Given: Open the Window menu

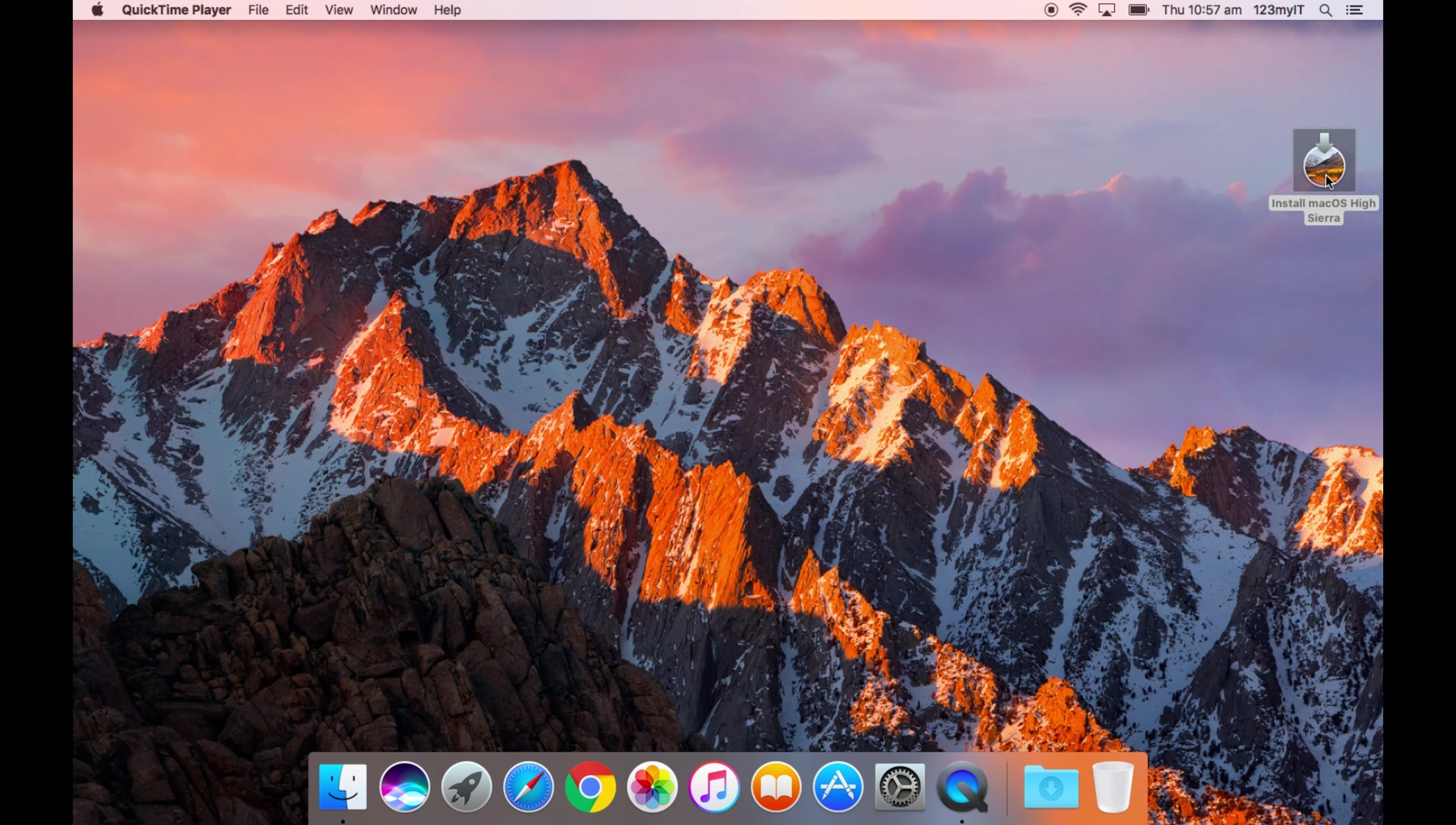Looking at the screenshot, I should click(x=393, y=9).
